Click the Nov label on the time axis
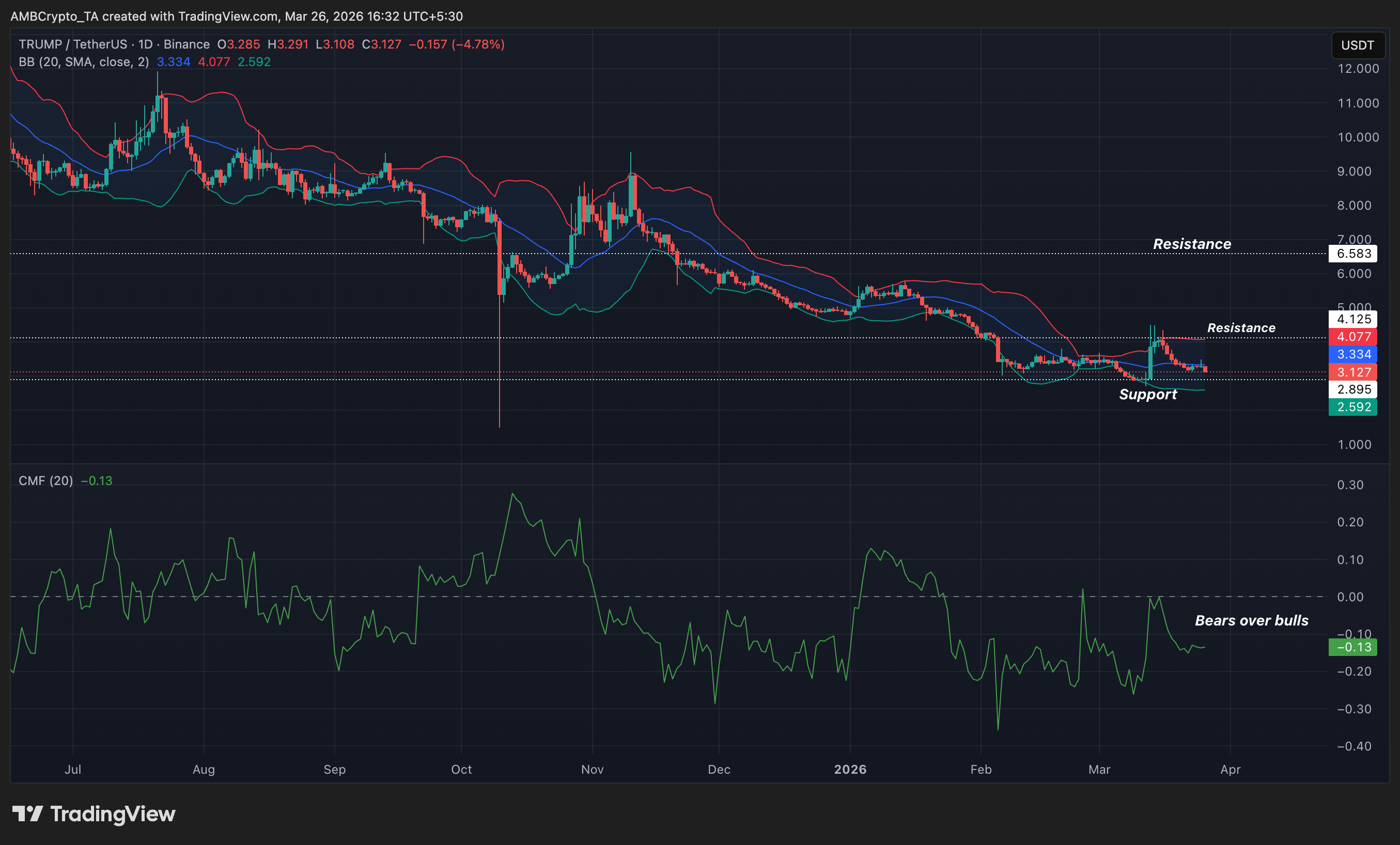This screenshot has height=845, width=1400. tap(592, 770)
